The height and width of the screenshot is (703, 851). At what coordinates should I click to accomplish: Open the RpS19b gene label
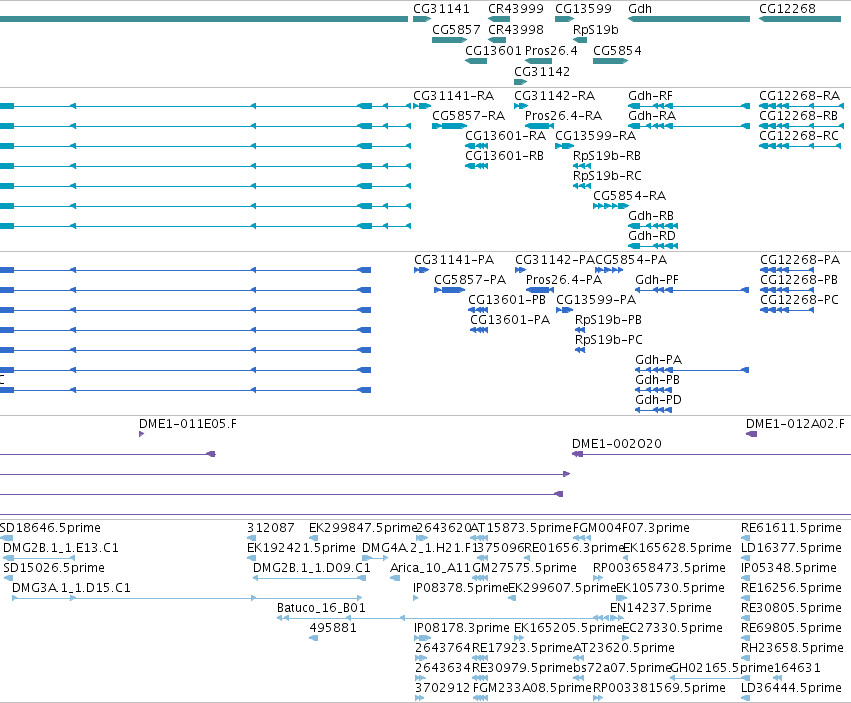[x=595, y=29]
